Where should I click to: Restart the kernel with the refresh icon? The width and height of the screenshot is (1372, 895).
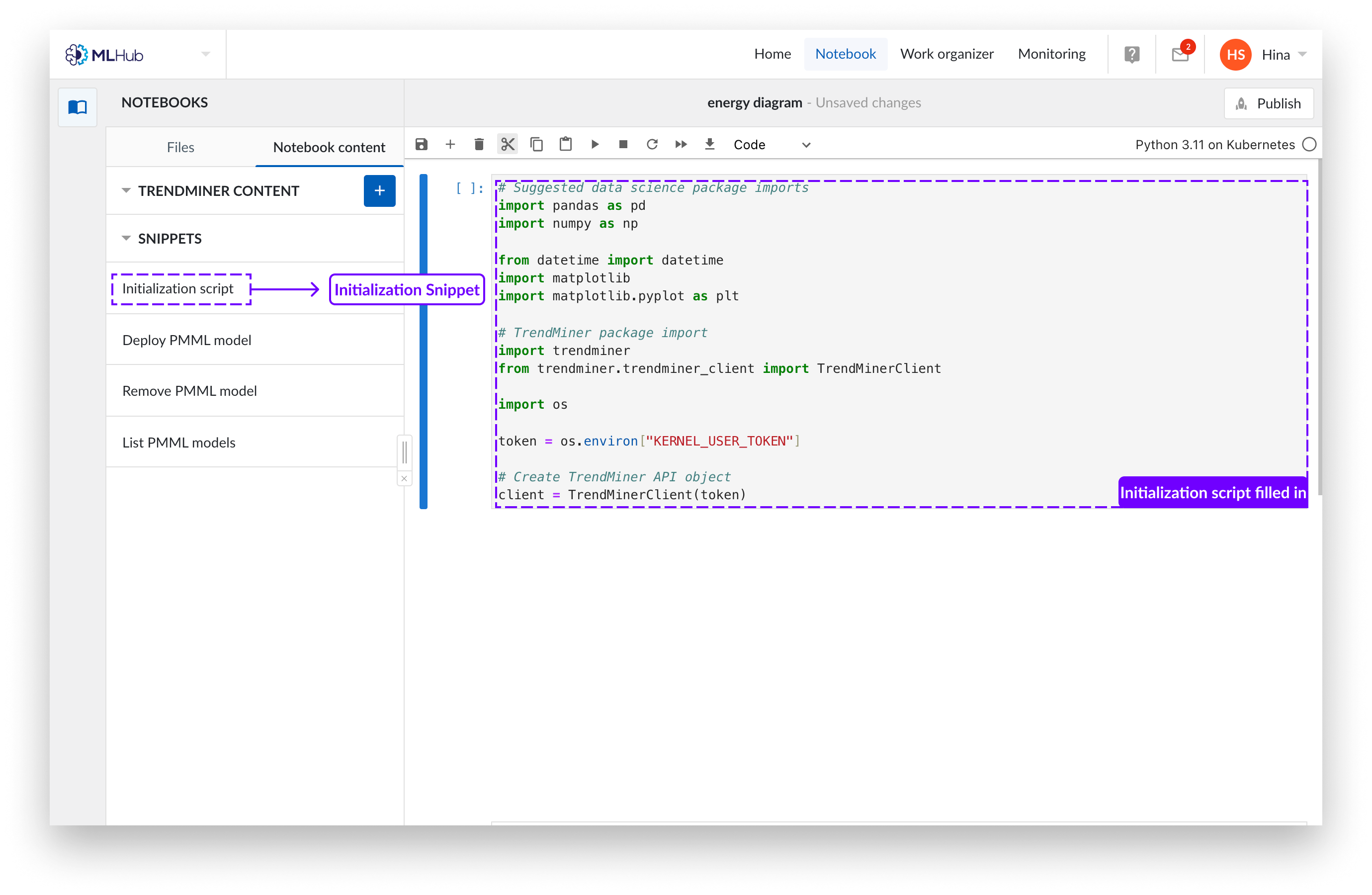tap(652, 144)
